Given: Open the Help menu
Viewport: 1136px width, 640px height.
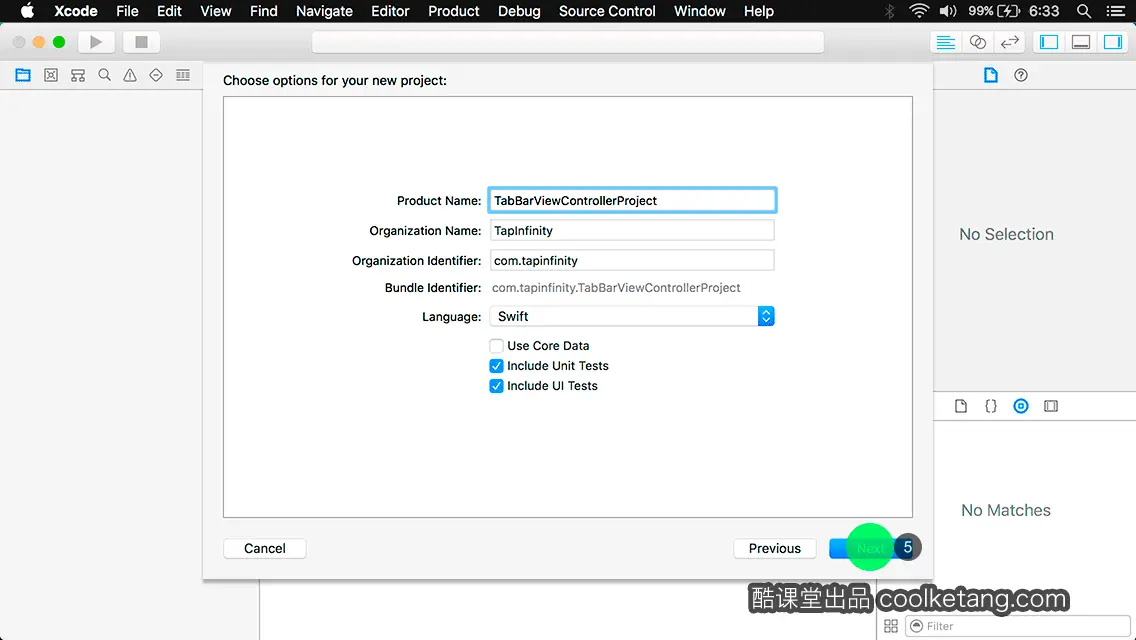Looking at the screenshot, I should [x=759, y=11].
